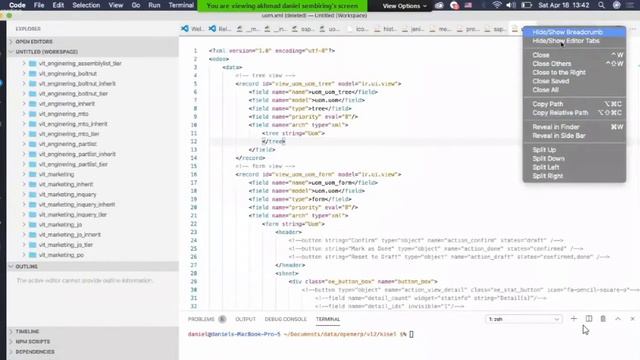
Task: Click in the terminal prompt input area
Action: click(411, 334)
